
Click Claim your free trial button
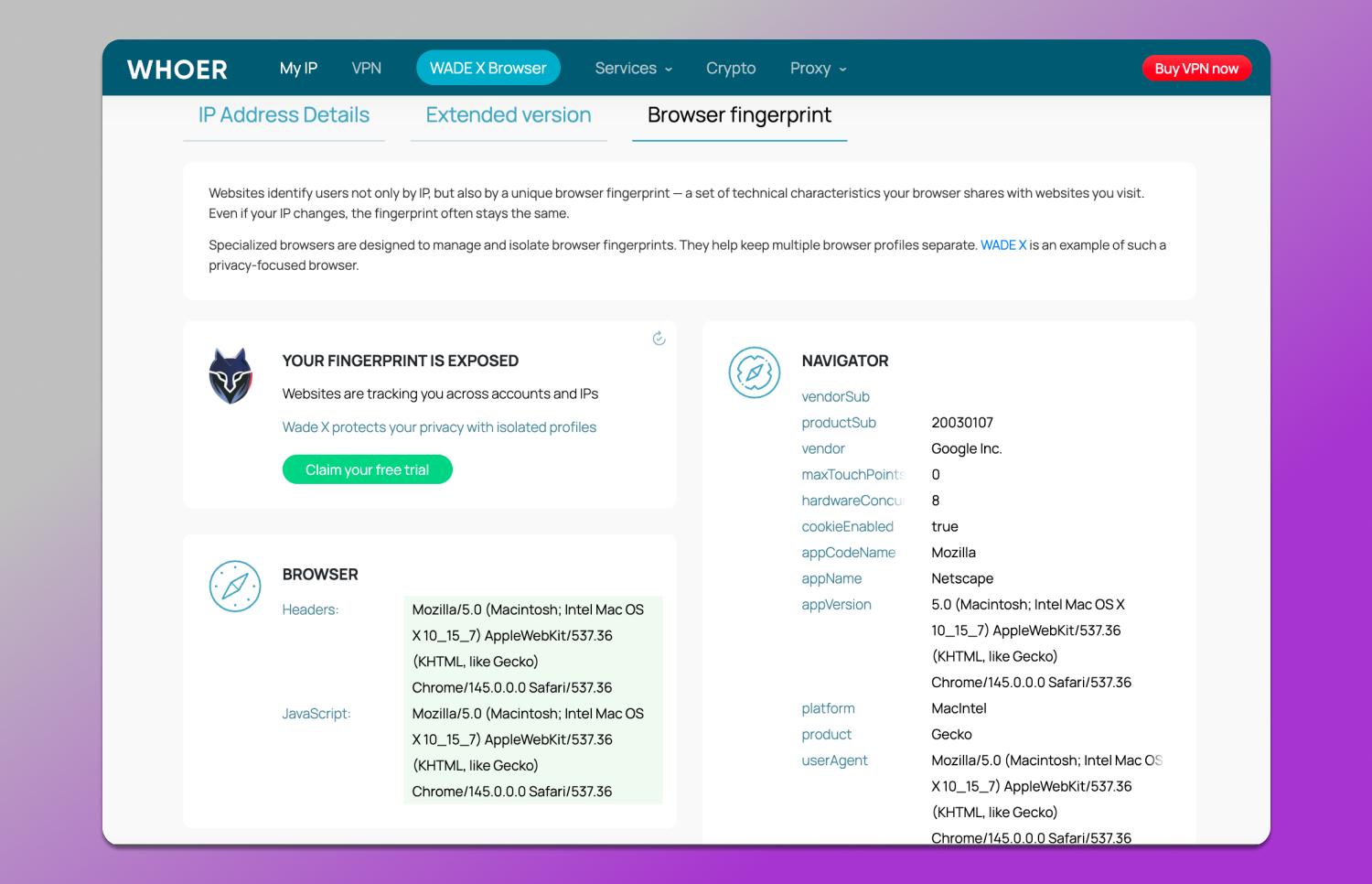point(367,469)
